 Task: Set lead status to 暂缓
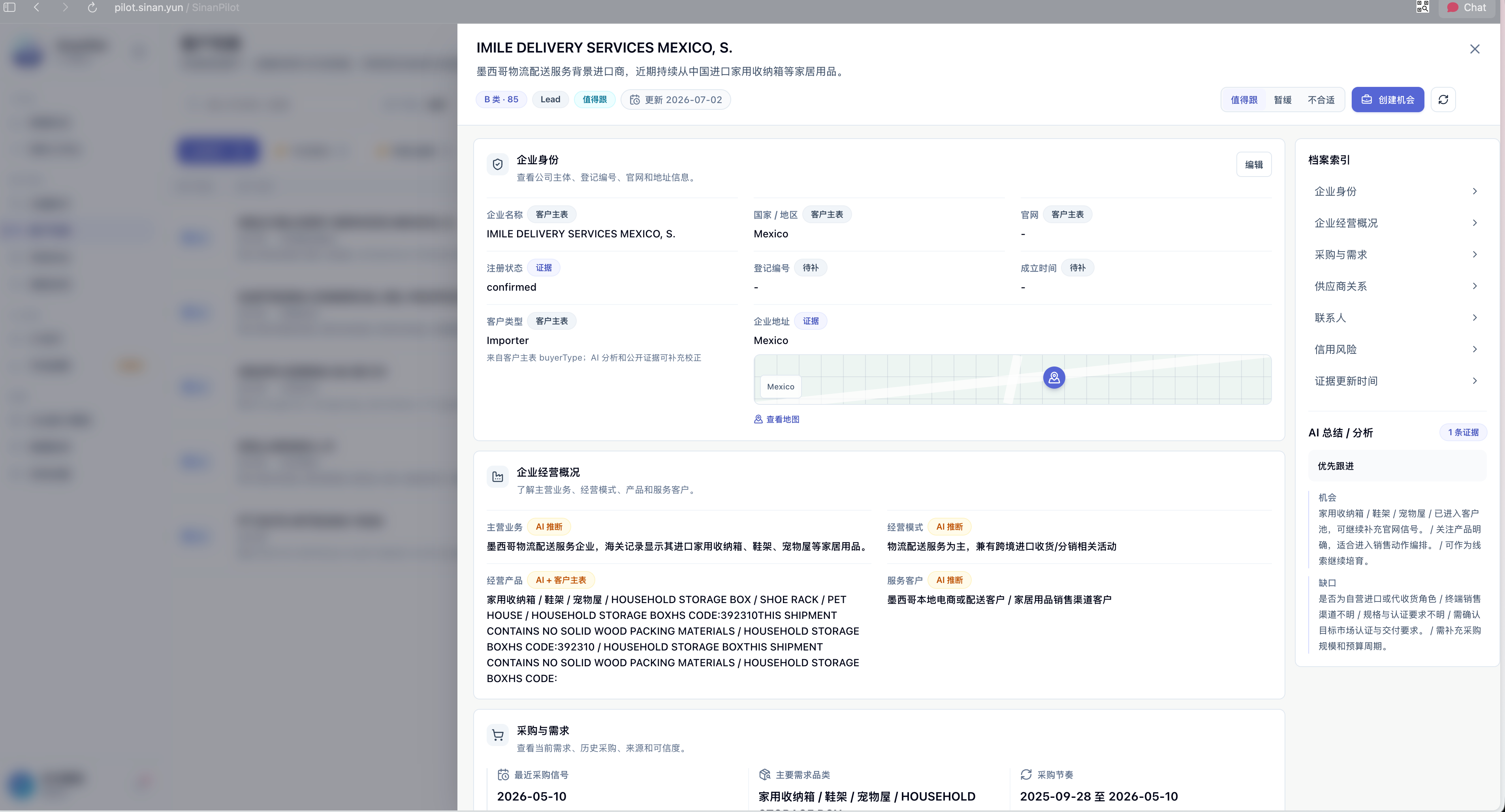point(1282,100)
